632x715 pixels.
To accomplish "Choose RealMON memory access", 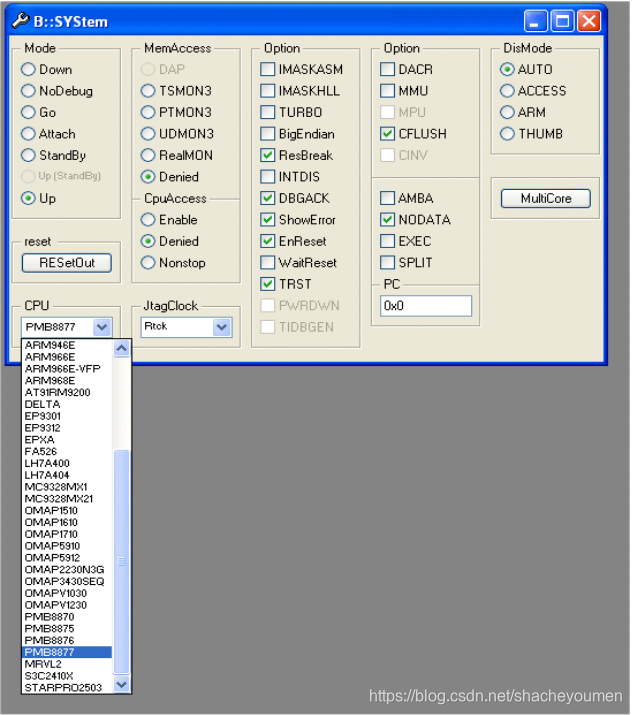I will 148,155.
